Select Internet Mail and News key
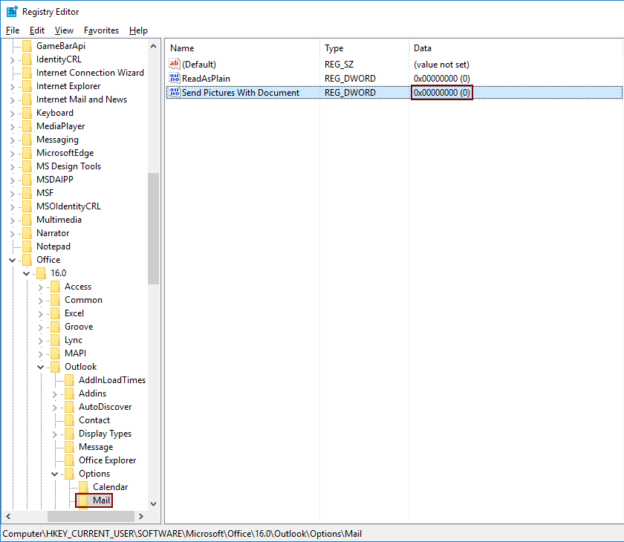Viewport: 624px width, 542px height. pyautogui.click(x=82, y=99)
